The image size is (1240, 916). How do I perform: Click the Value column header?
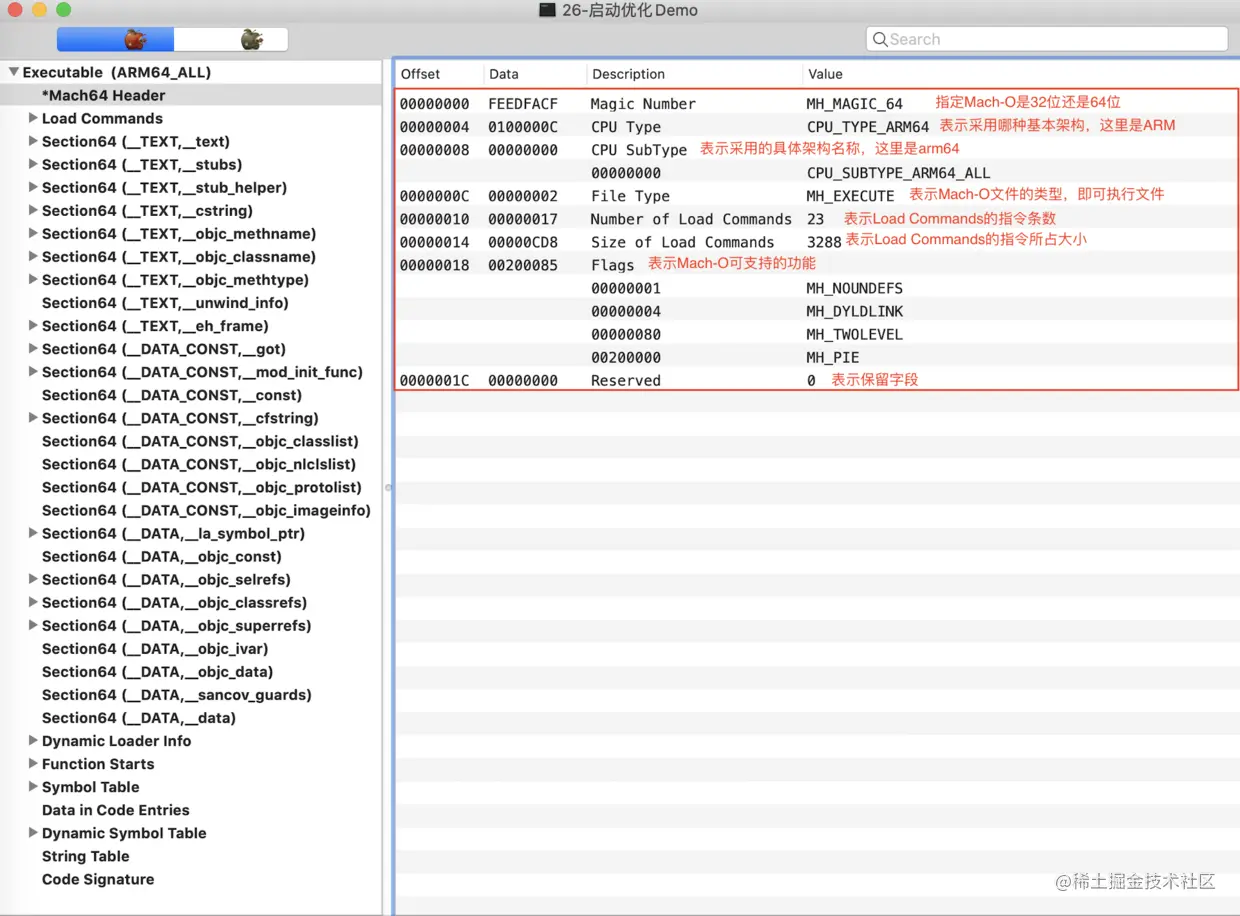click(x=1021, y=74)
